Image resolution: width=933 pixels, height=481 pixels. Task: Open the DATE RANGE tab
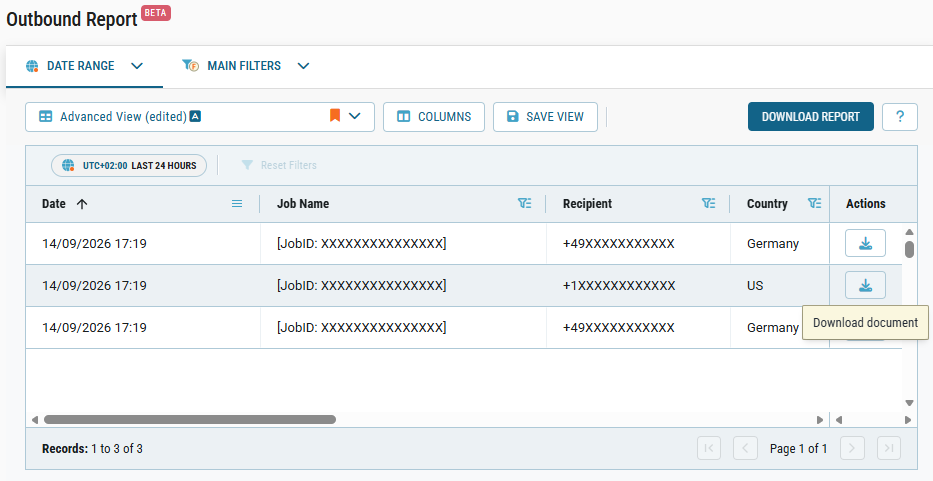84,66
